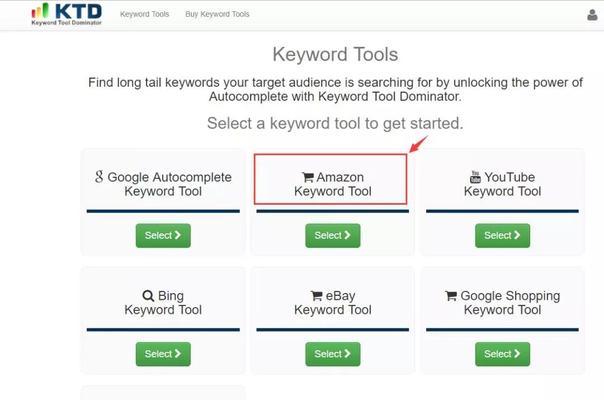Open the Buy Keyword Tools menu item
Image resolution: width=604 pixels, height=400 pixels.
point(217,14)
